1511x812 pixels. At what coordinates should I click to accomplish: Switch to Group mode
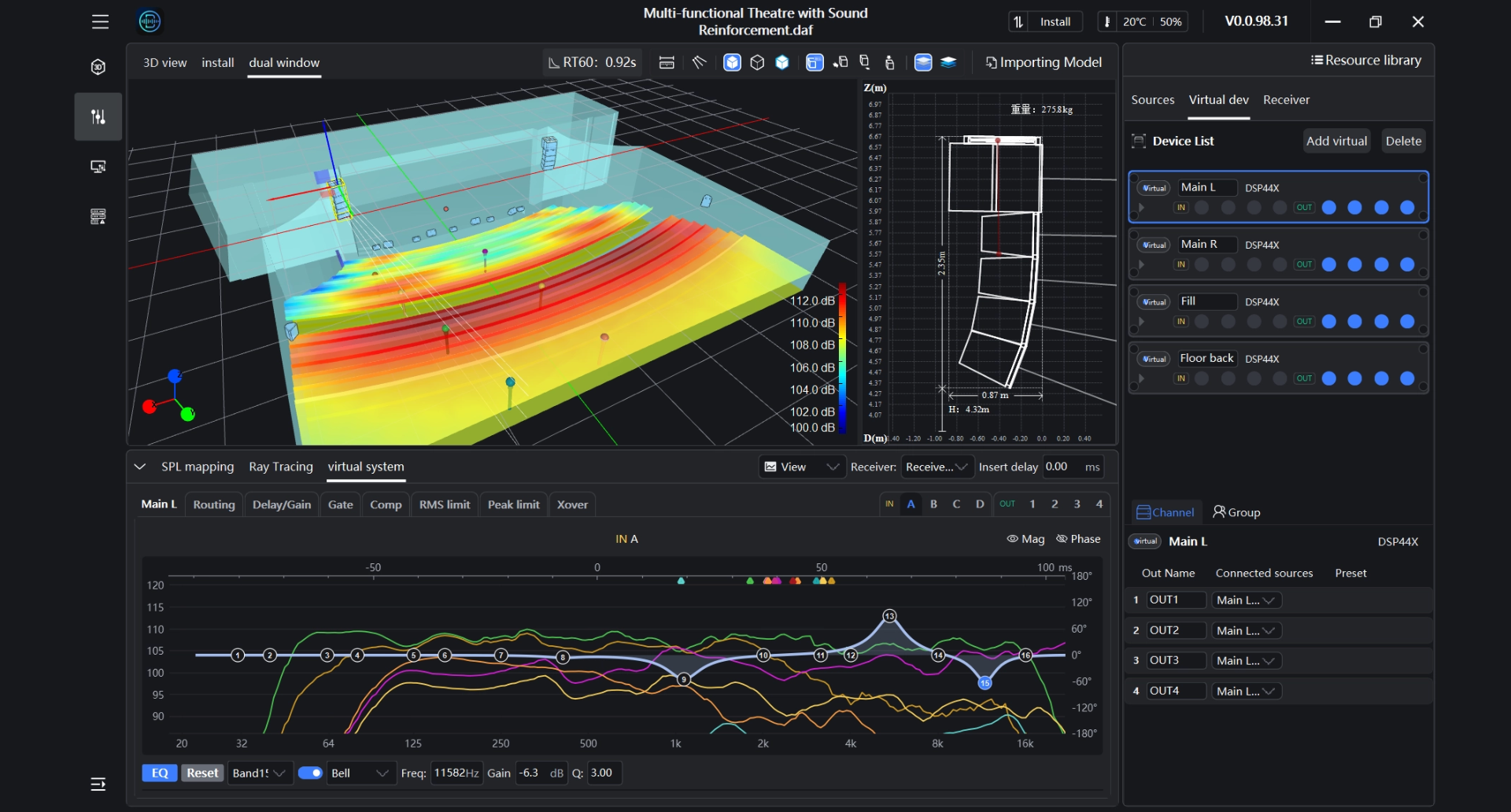point(1236,512)
